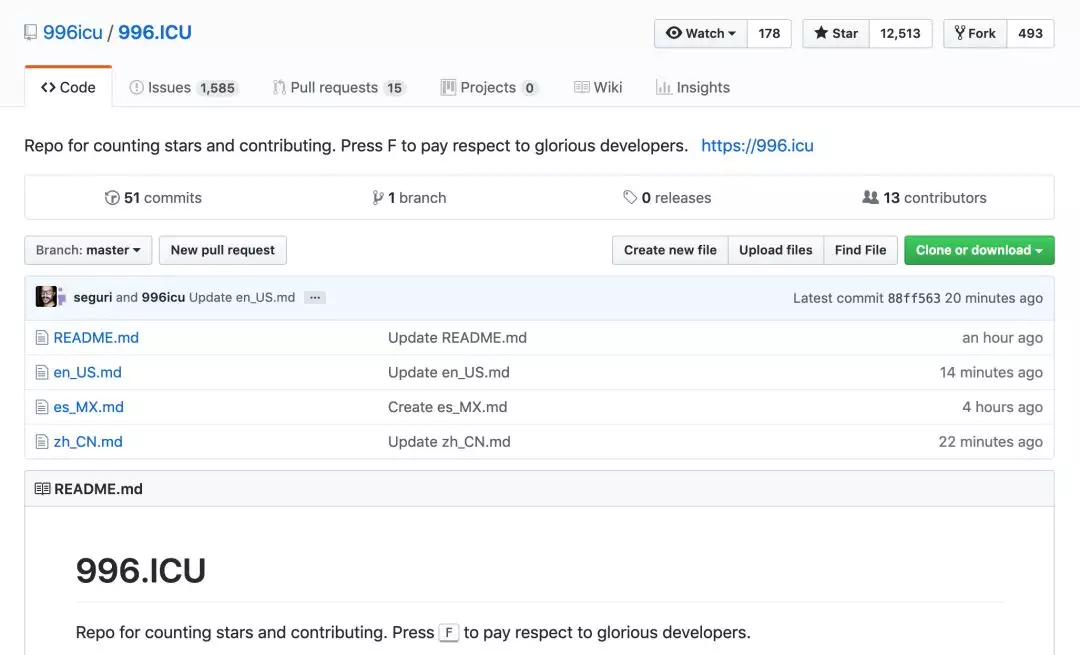Click the fork icon on the Fork button
The height and width of the screenshot is (655, 1080).
[x=959, y=32]
